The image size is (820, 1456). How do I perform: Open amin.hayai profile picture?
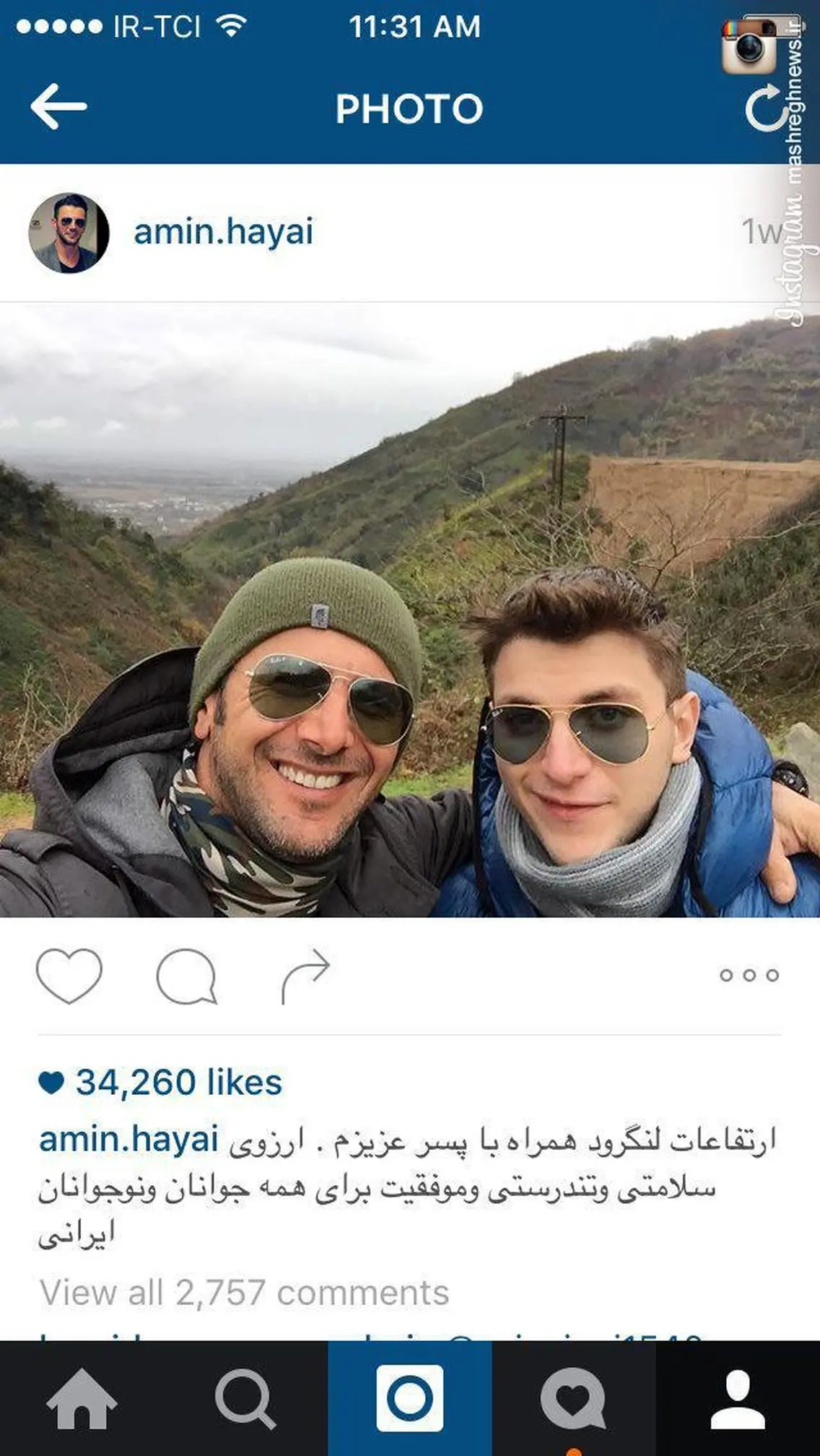(69, 233)
